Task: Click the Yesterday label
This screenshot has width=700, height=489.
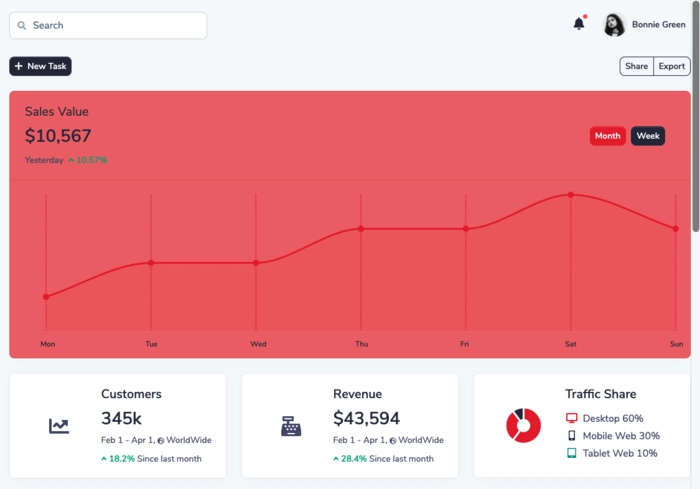Action: coord(44,160)
